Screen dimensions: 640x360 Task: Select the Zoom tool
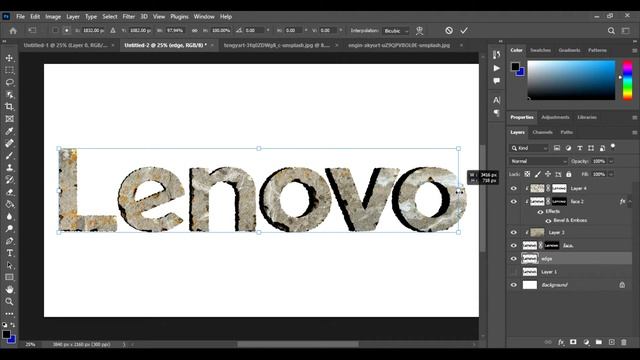(9, 302)
